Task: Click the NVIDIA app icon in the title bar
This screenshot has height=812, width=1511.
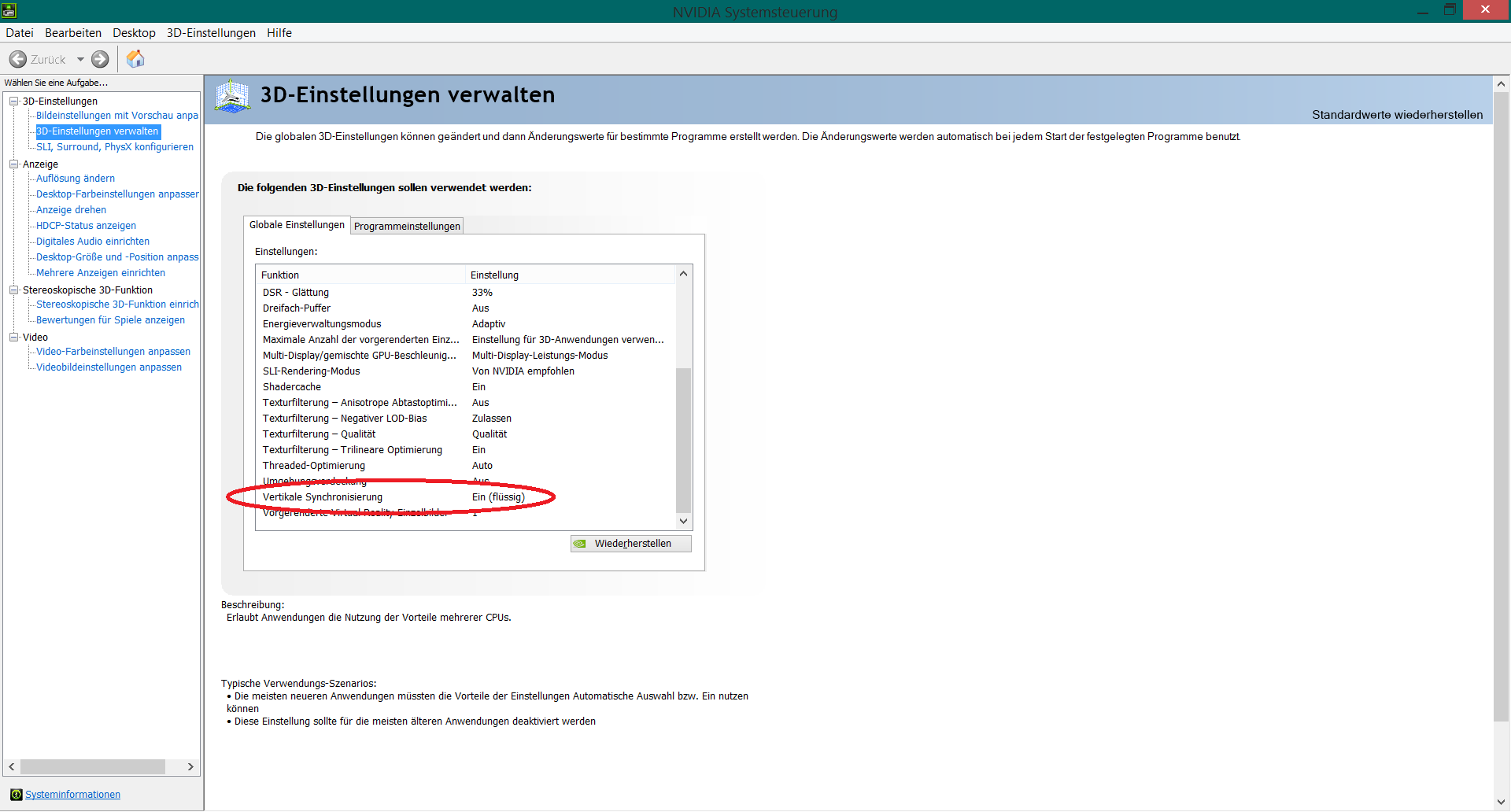Action: pyautogui.click(x=9, y=10)
